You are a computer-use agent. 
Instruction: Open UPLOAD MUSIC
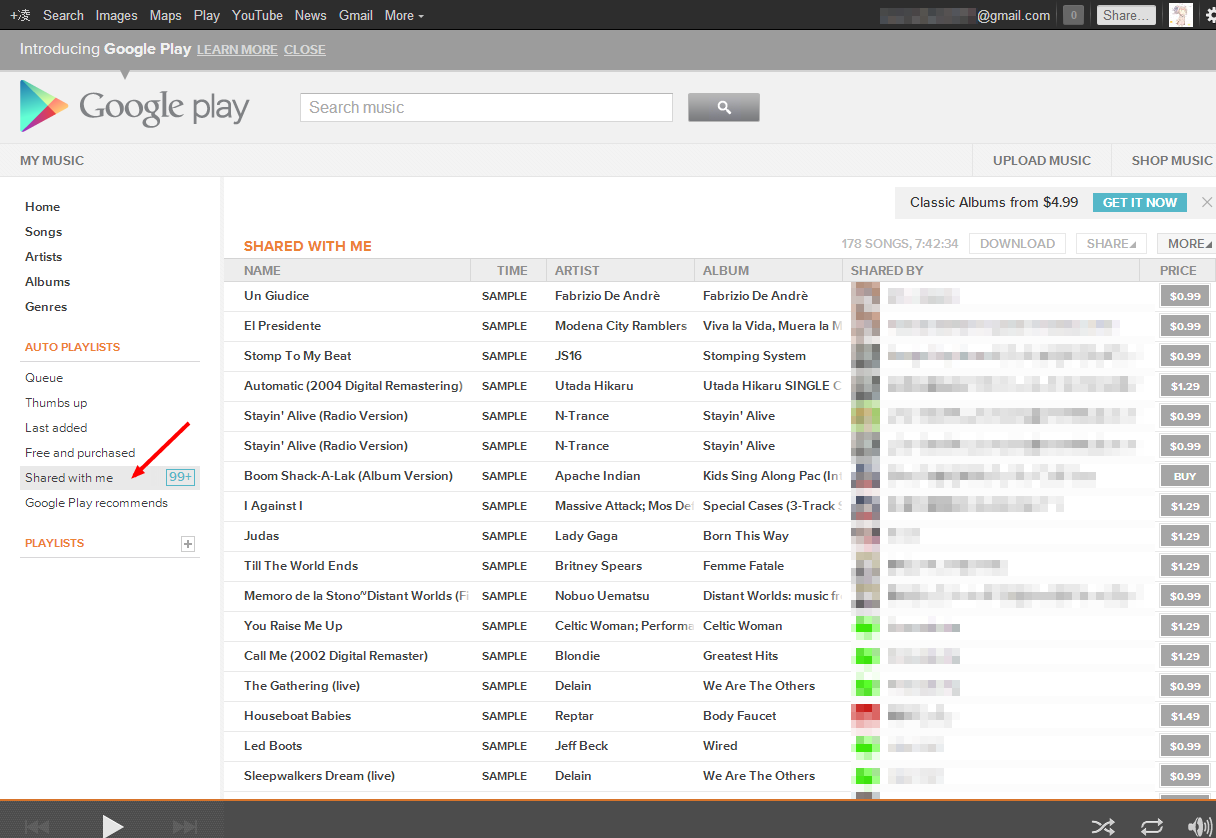(x=1042, y=160)
